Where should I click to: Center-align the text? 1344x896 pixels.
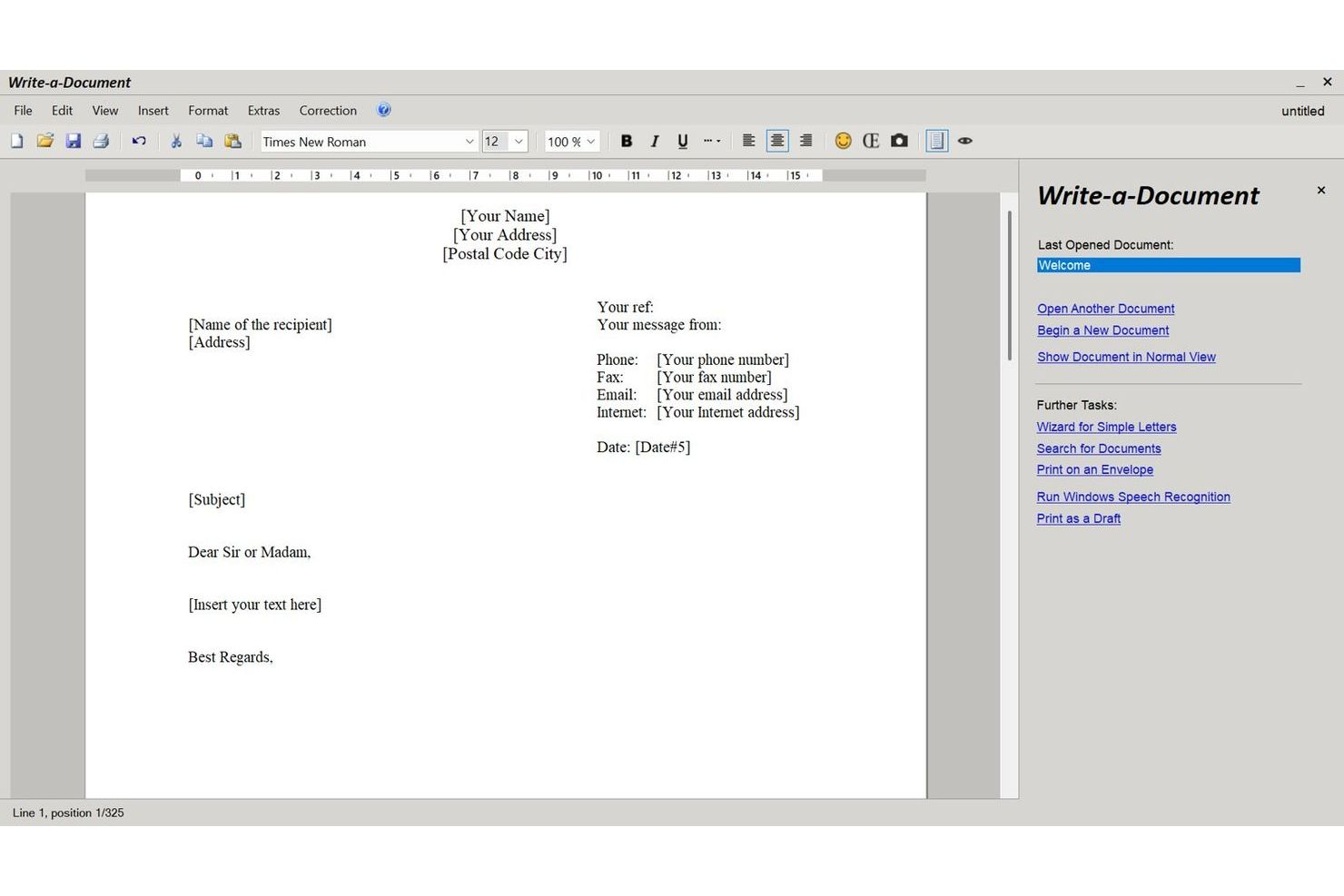pos(777,141)
